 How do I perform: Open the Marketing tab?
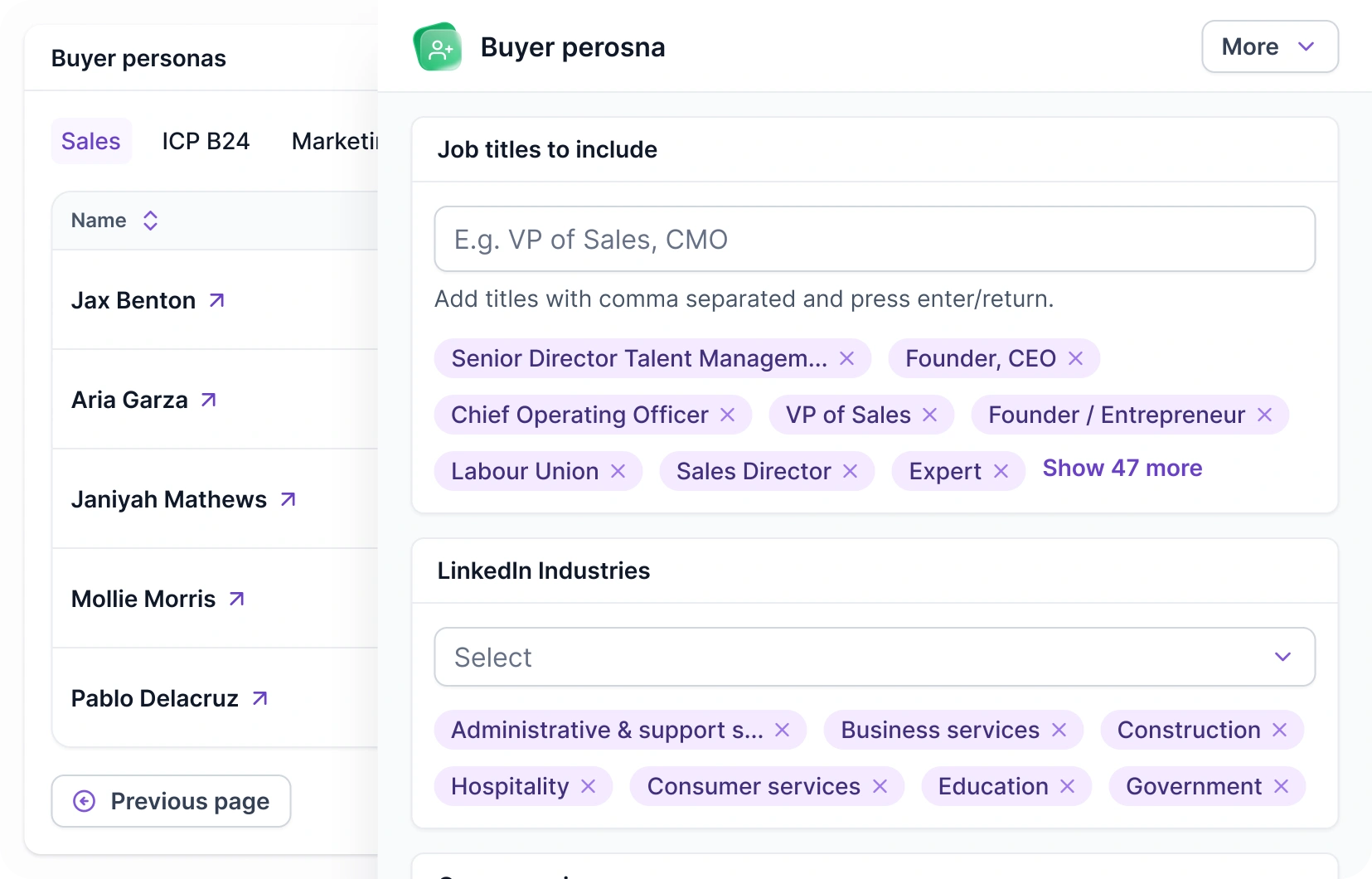[x=334, y=141]
